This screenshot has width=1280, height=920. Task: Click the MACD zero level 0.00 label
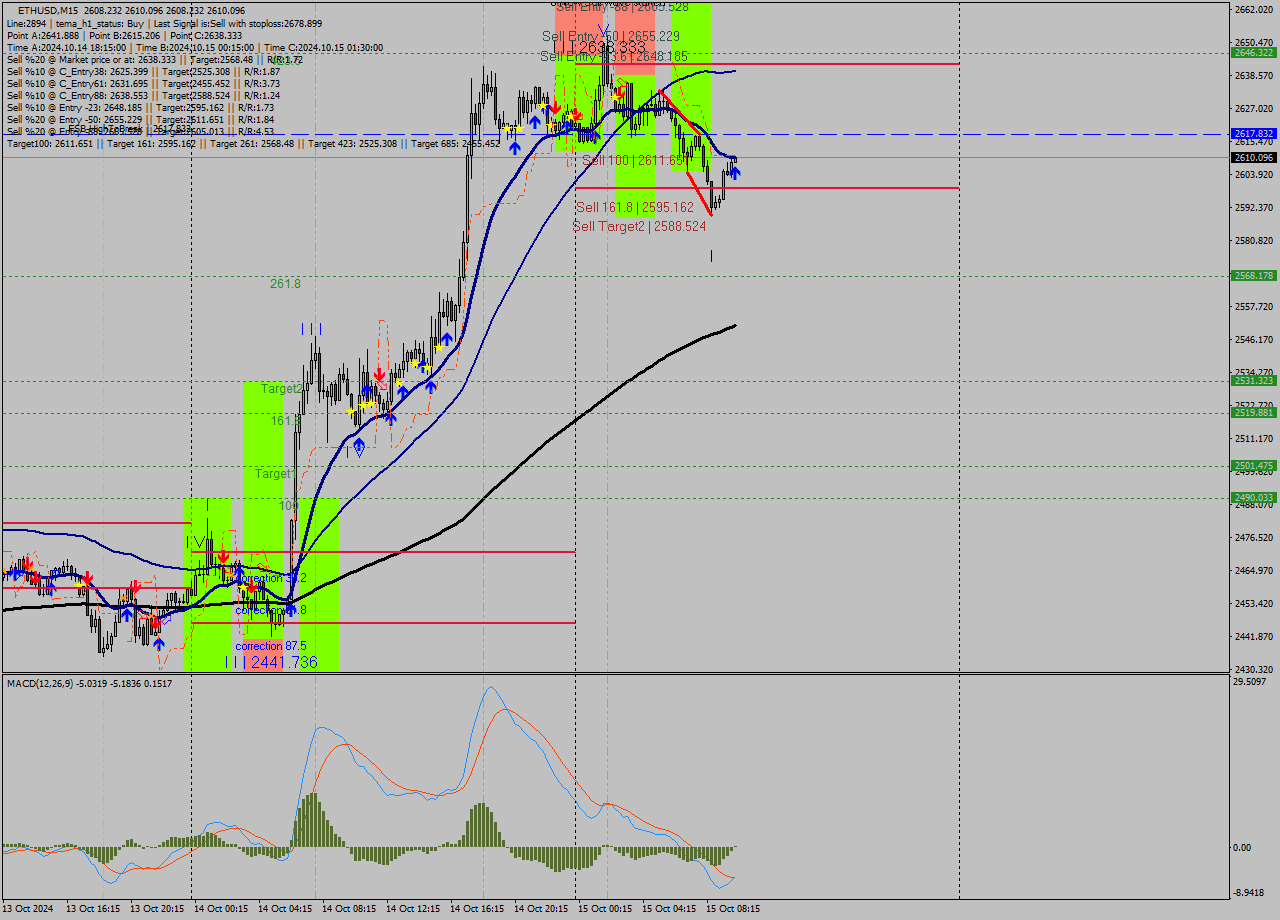(x=1242, y=848)
